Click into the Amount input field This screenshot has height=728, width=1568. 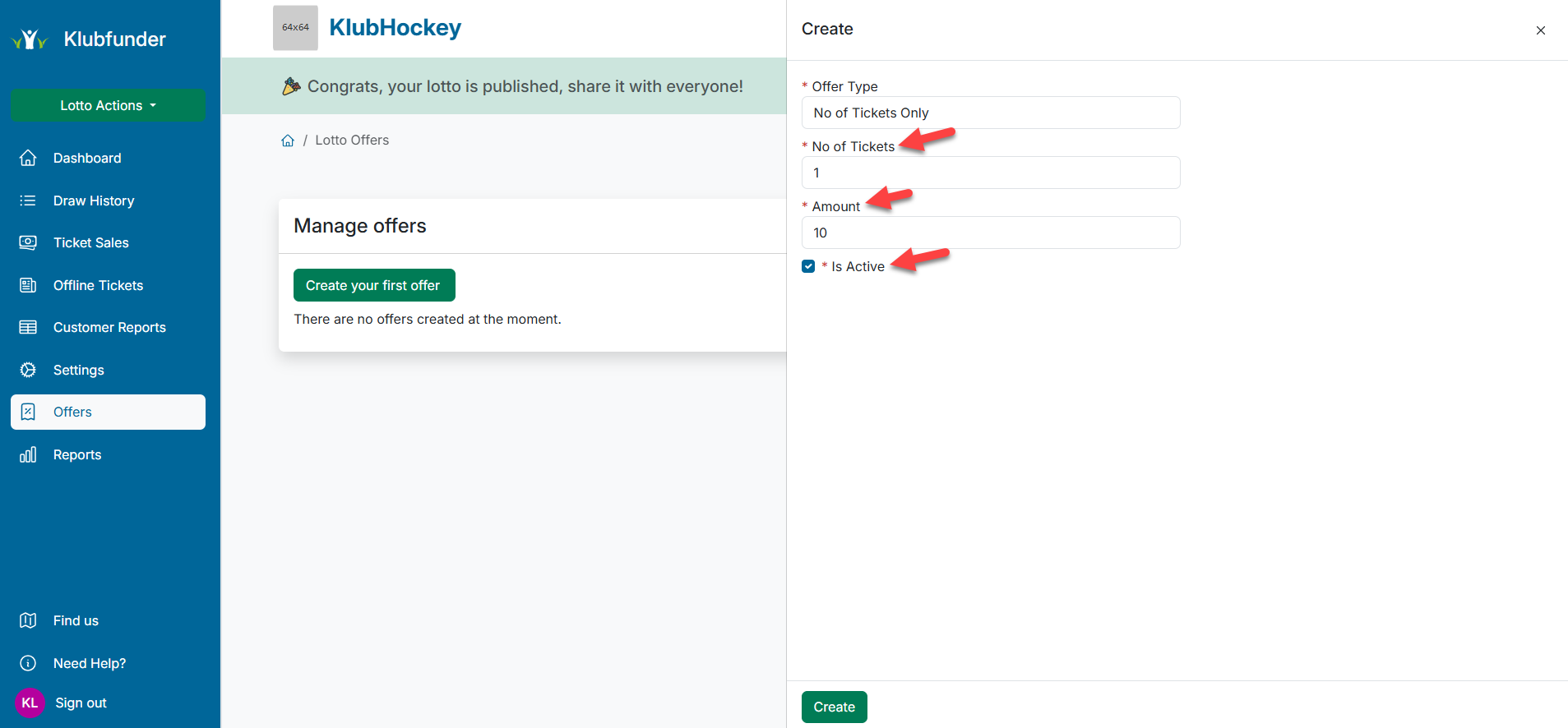pos(990,233)
